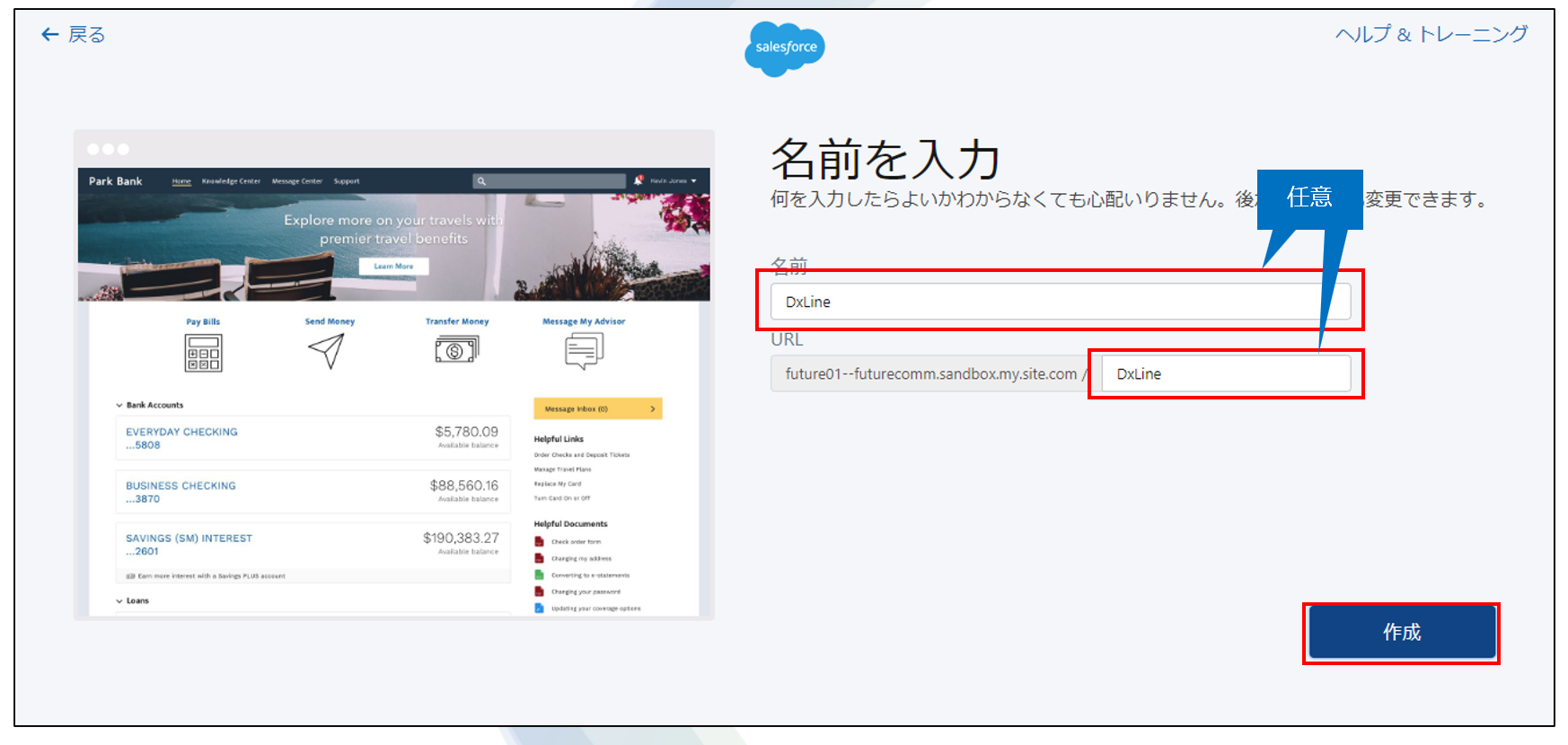
Task: Click the URL suffix field with DxLine
Action: click(x=1226, y=374)
